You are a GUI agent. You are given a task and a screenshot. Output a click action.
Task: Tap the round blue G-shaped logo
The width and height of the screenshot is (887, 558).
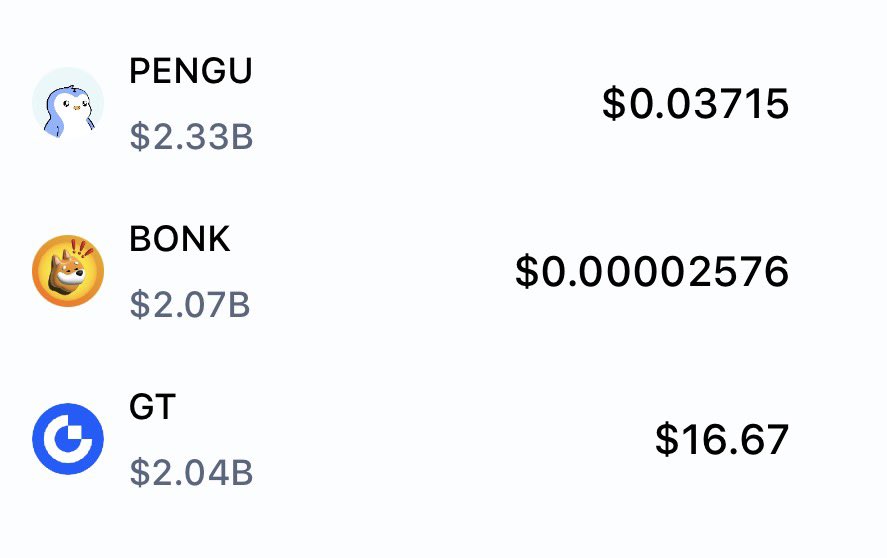click(68, 439)
